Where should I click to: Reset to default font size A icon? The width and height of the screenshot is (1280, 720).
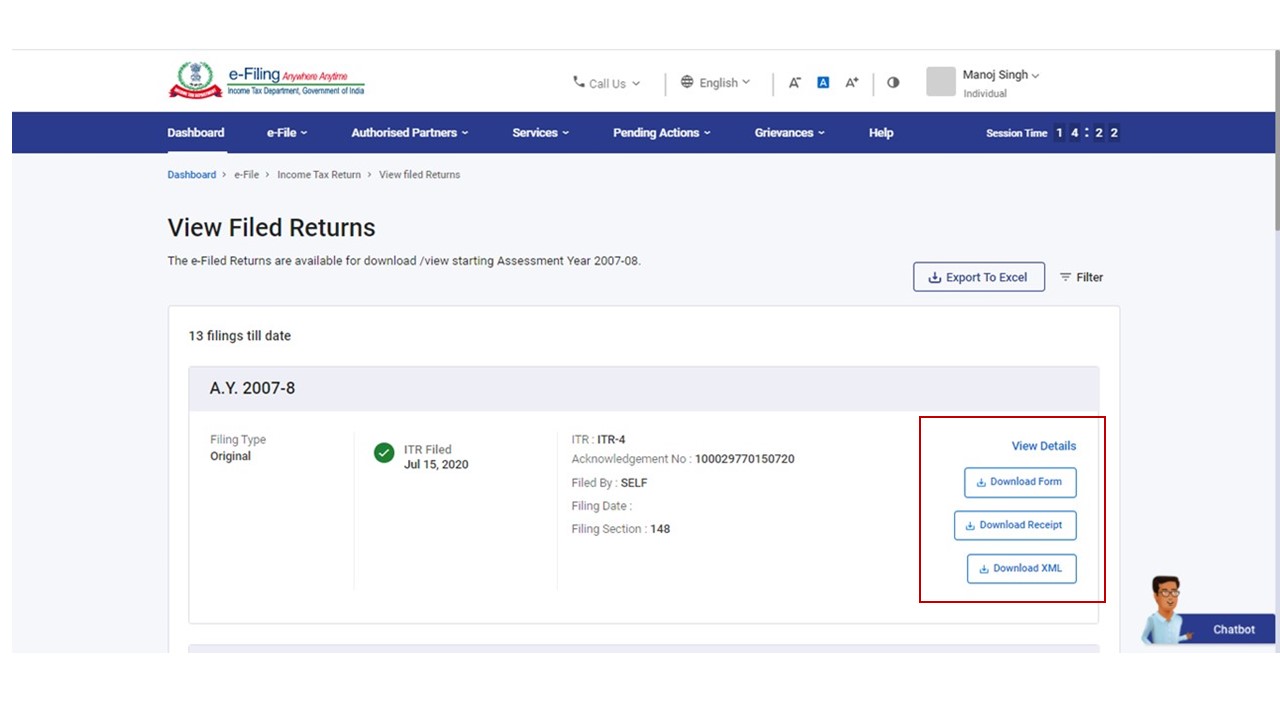coord(823,83)
